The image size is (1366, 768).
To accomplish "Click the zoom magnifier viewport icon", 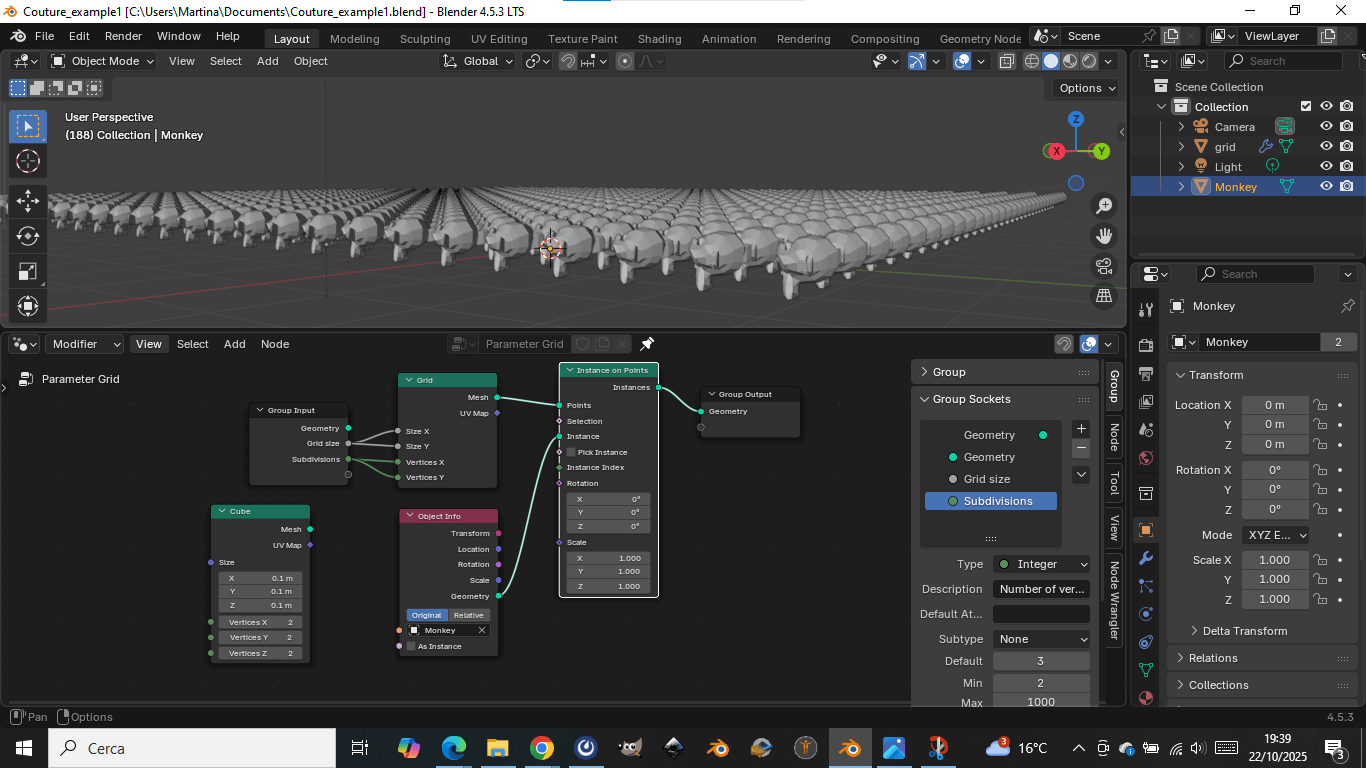I will (x=1104, y=206).
